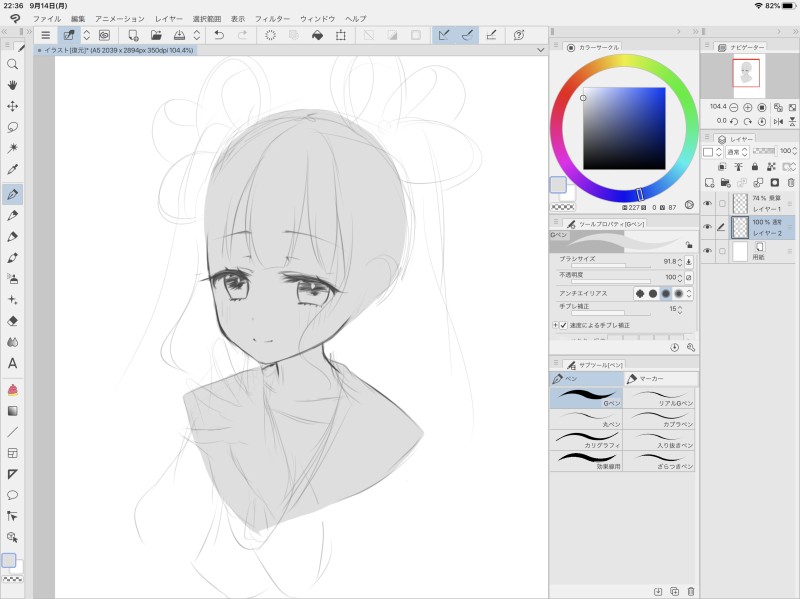The height and width of the screenshot is (599, 800).
Task: Uncheck 速度による手ブレ補正 checkbox
Action: [563, 325]
